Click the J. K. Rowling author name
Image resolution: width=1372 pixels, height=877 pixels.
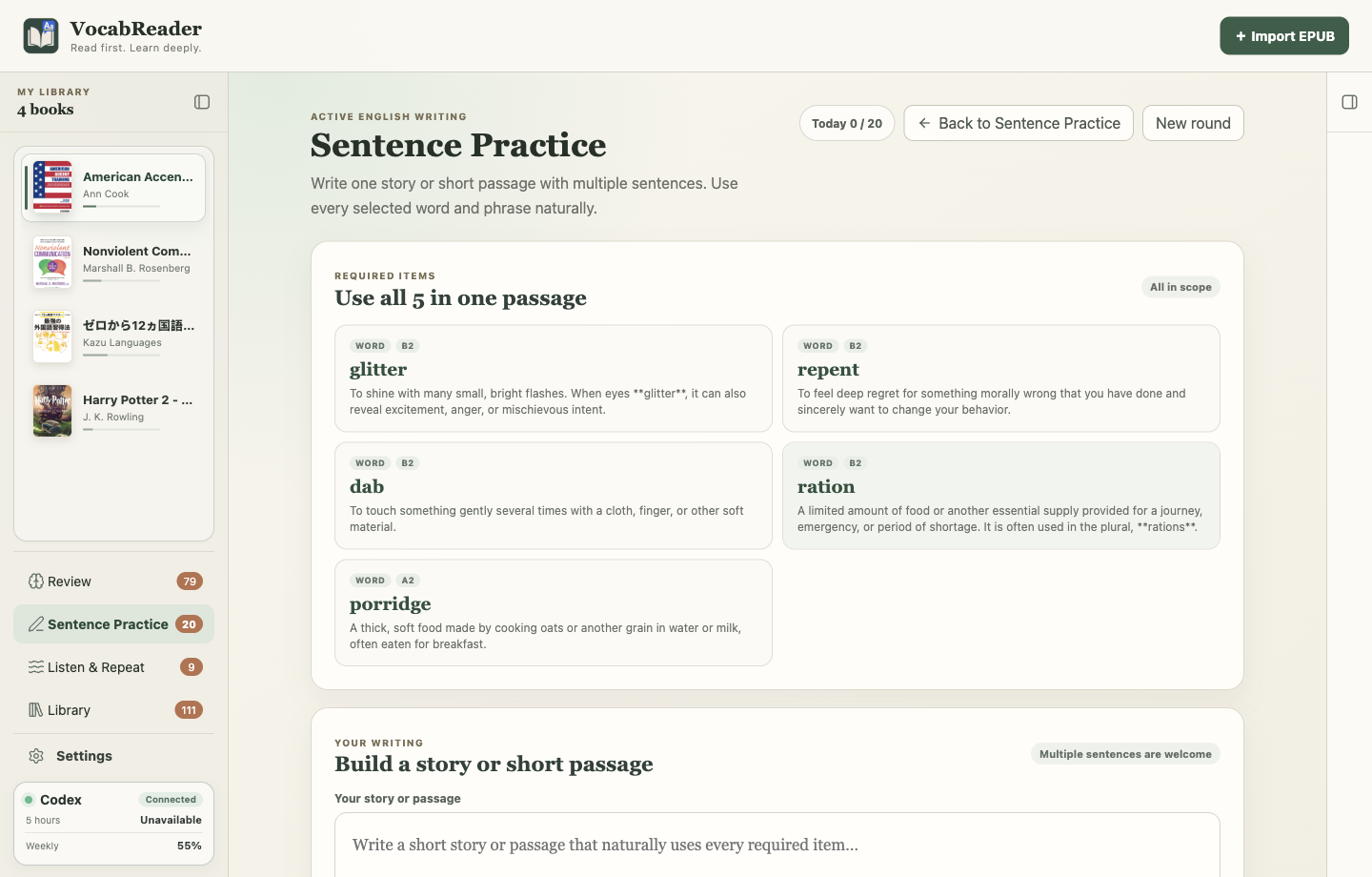[113, 417]
